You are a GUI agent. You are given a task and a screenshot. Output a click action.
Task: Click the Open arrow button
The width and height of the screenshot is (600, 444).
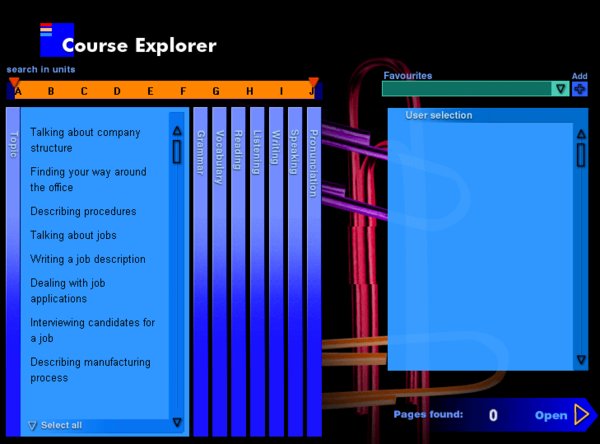(x=582, y=415)
